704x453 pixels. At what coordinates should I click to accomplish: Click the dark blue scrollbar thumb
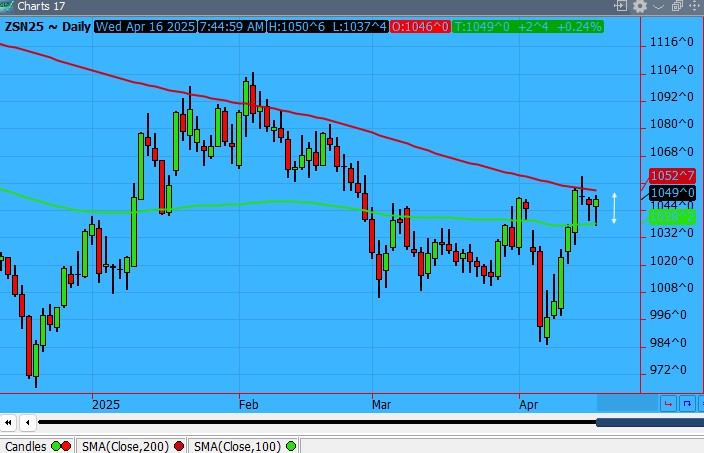click(650, 422)
